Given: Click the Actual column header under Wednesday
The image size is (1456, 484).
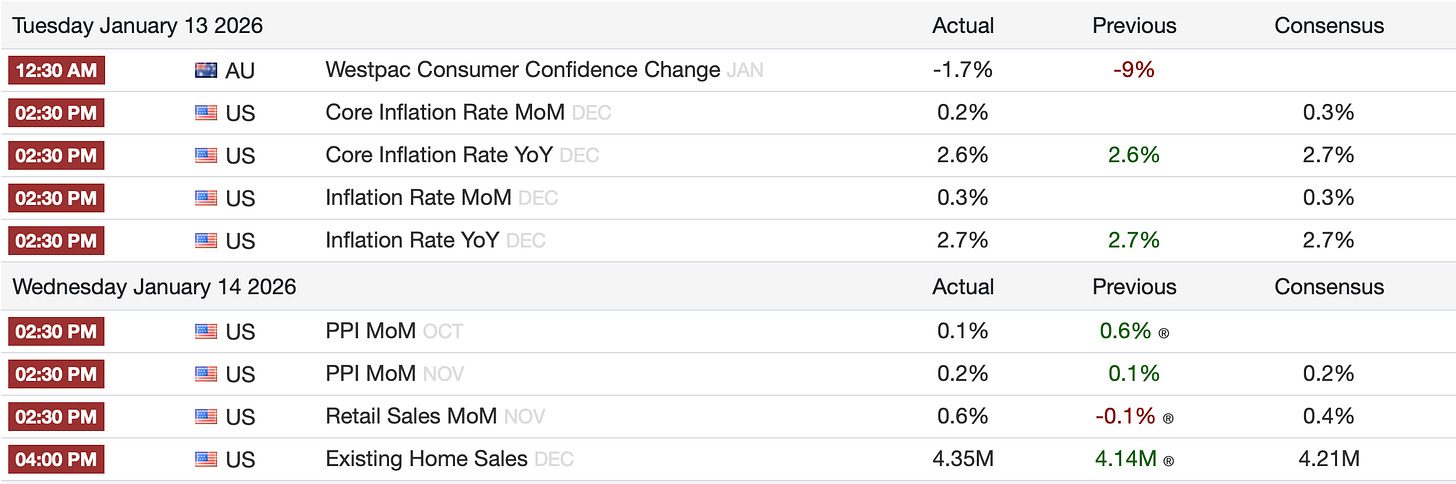Looking at the screenshot, I should click(962, 287).
